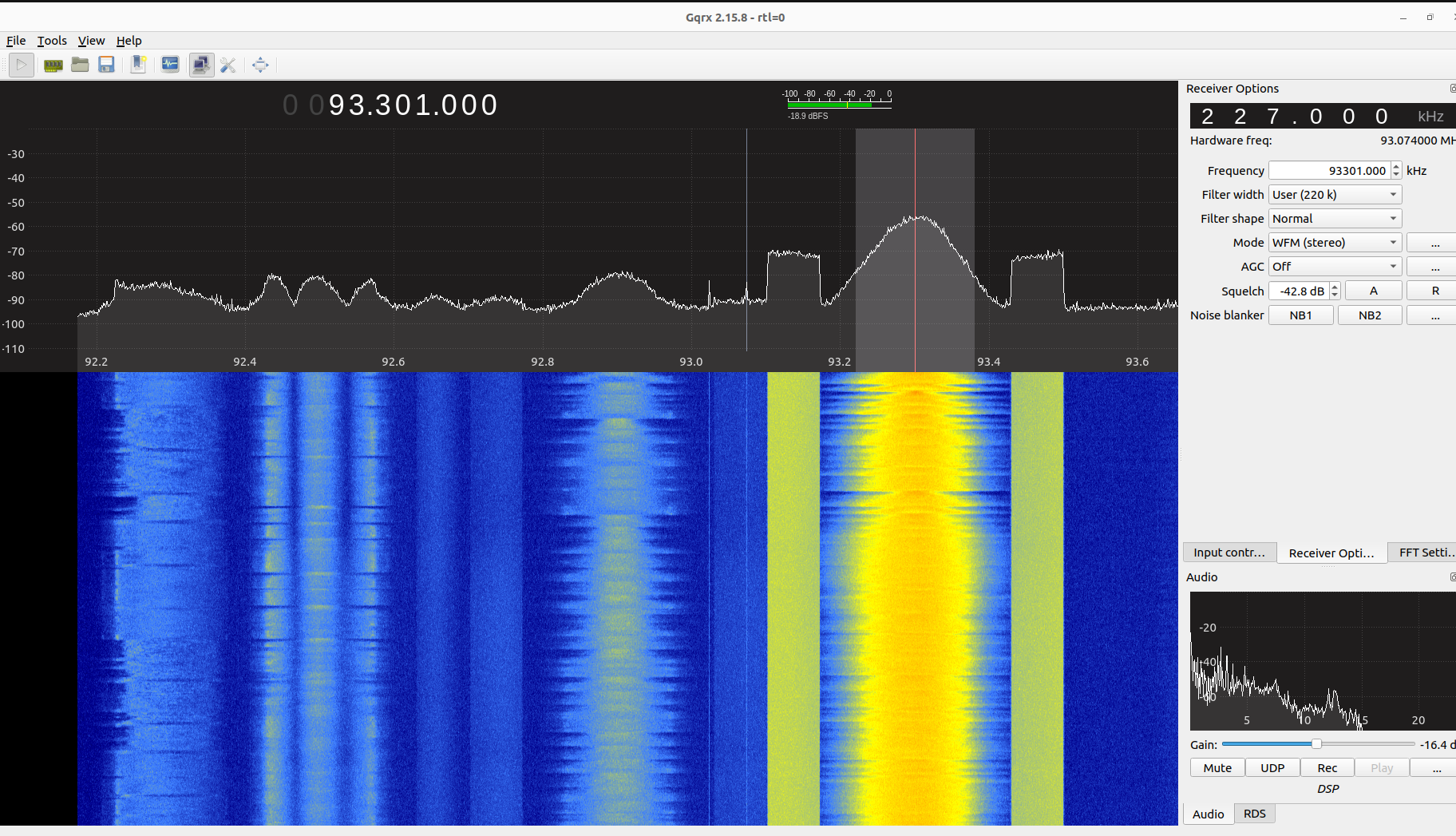The width and height of the screenshot is (1456, 836).
Task: Toggle noise blanker NB2
Action: pyautogui.click(x=1370, y=315)
